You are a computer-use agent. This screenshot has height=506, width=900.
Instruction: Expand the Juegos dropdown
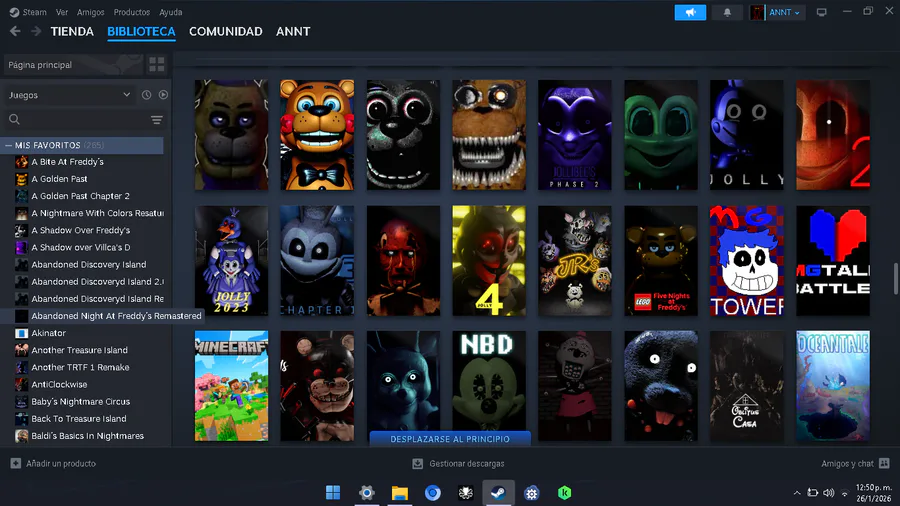point(69,95)
